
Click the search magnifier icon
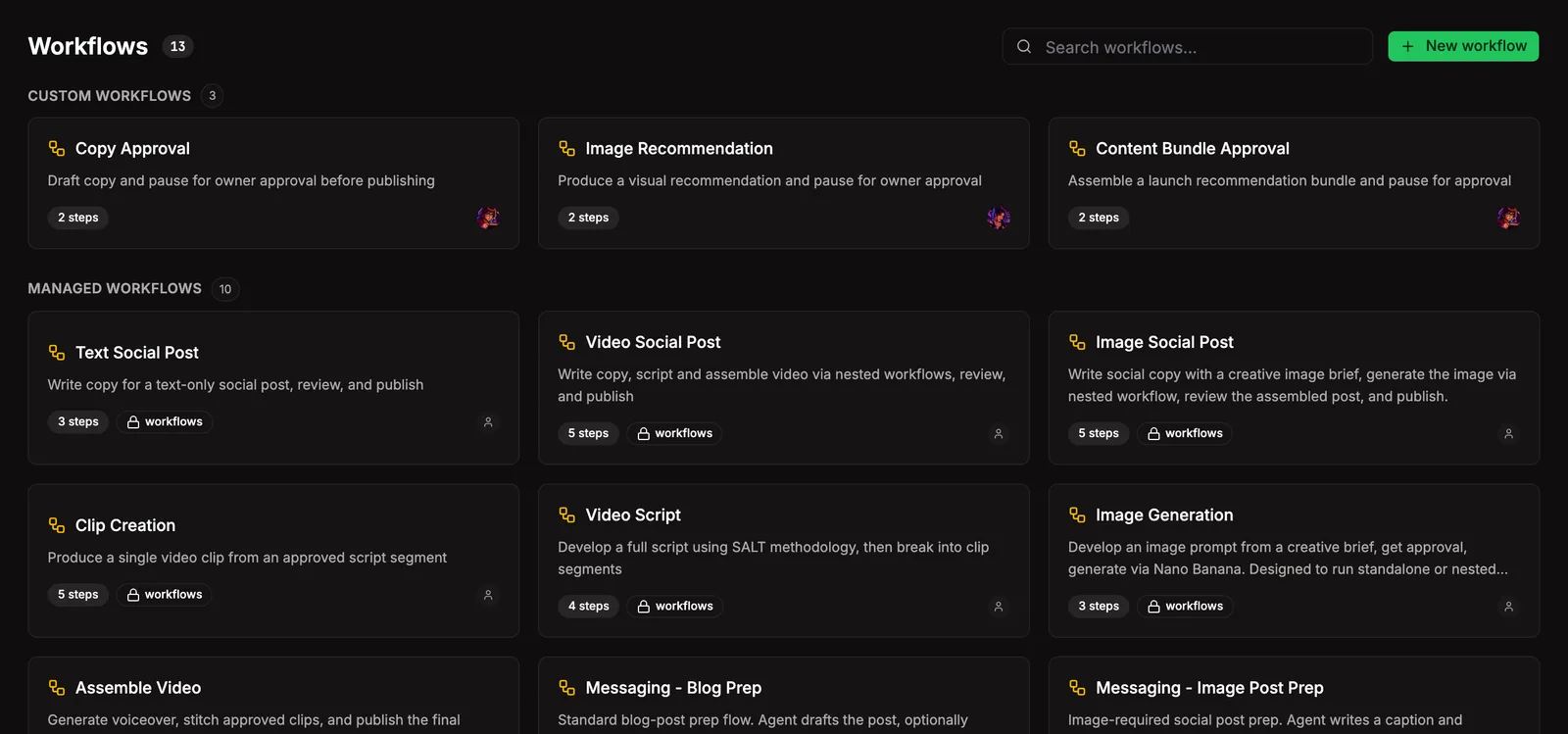pyautogui.click(x=1024, y=46)
